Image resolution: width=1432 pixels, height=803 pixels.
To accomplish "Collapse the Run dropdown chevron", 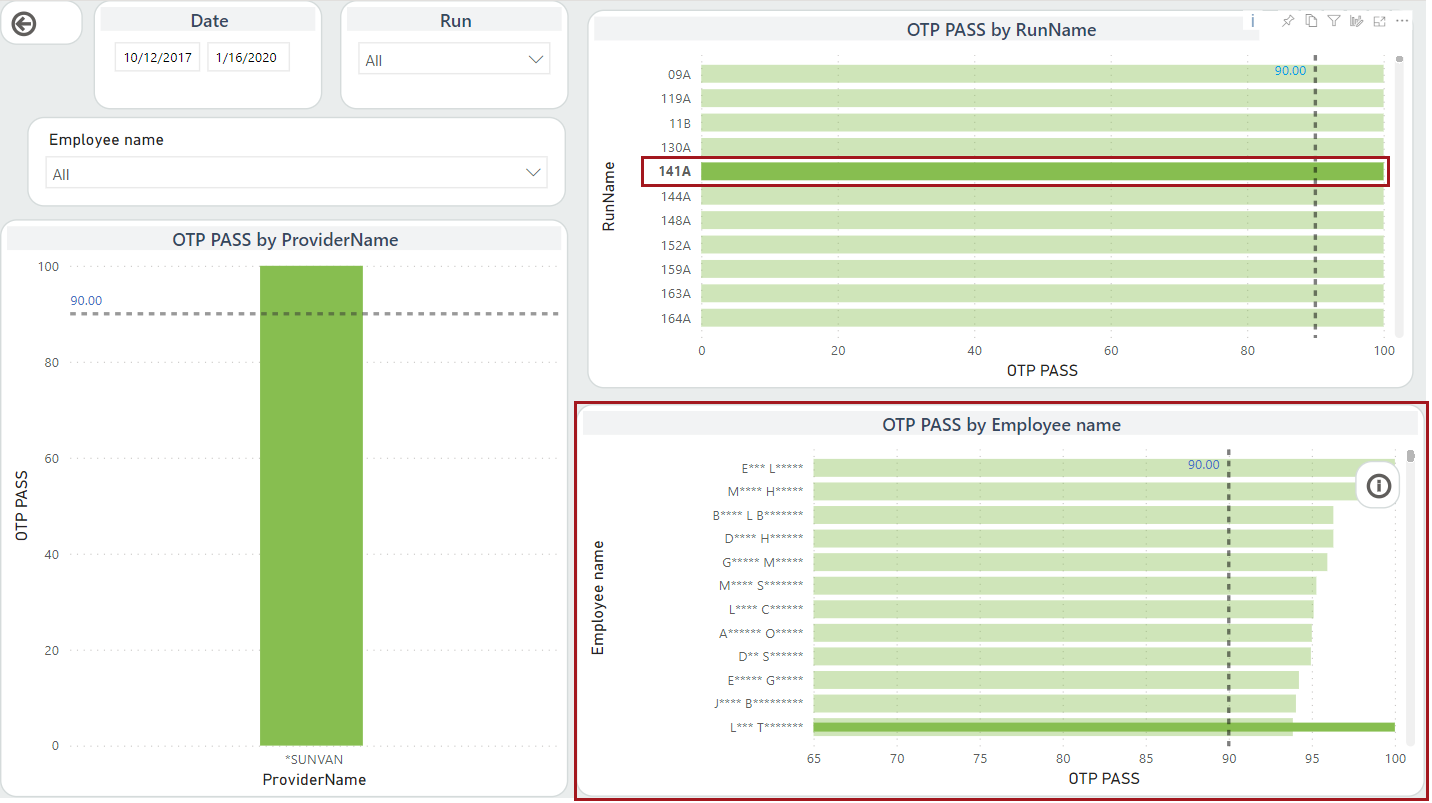I will 536,58.
